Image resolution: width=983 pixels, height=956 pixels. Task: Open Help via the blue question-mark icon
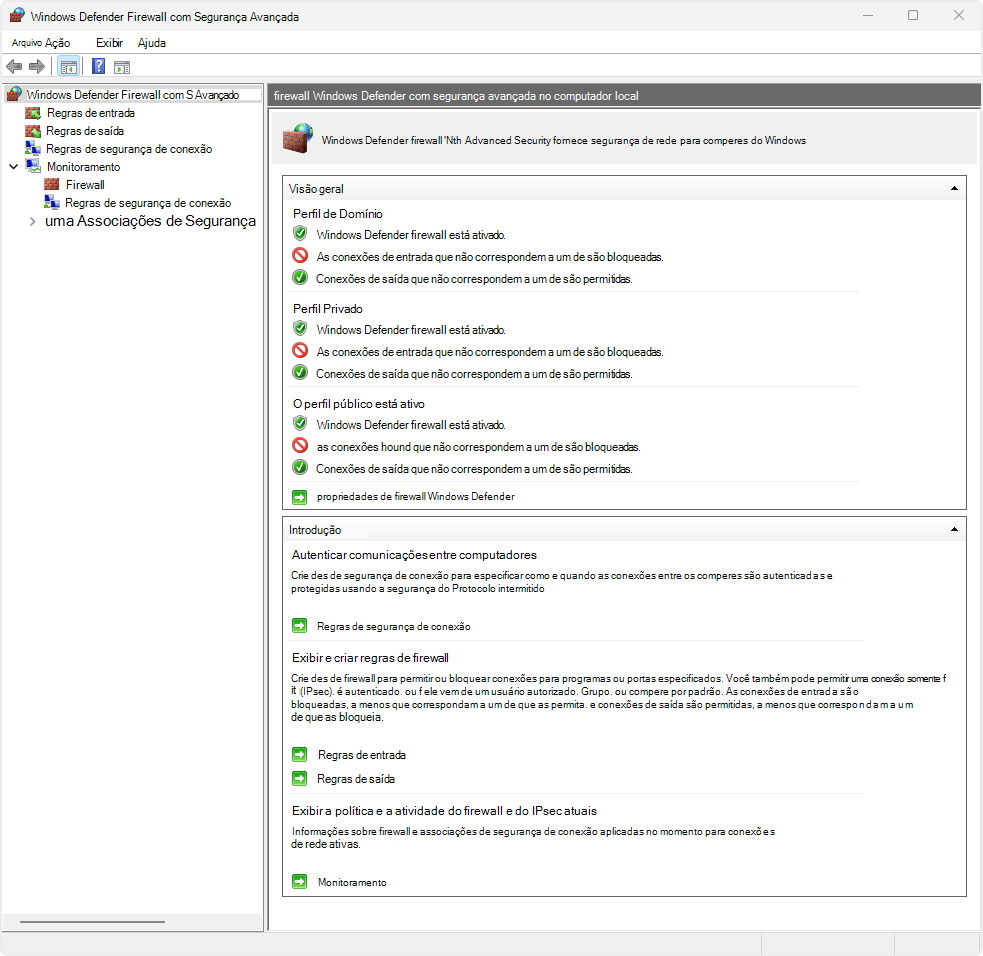tap(98, 66)
